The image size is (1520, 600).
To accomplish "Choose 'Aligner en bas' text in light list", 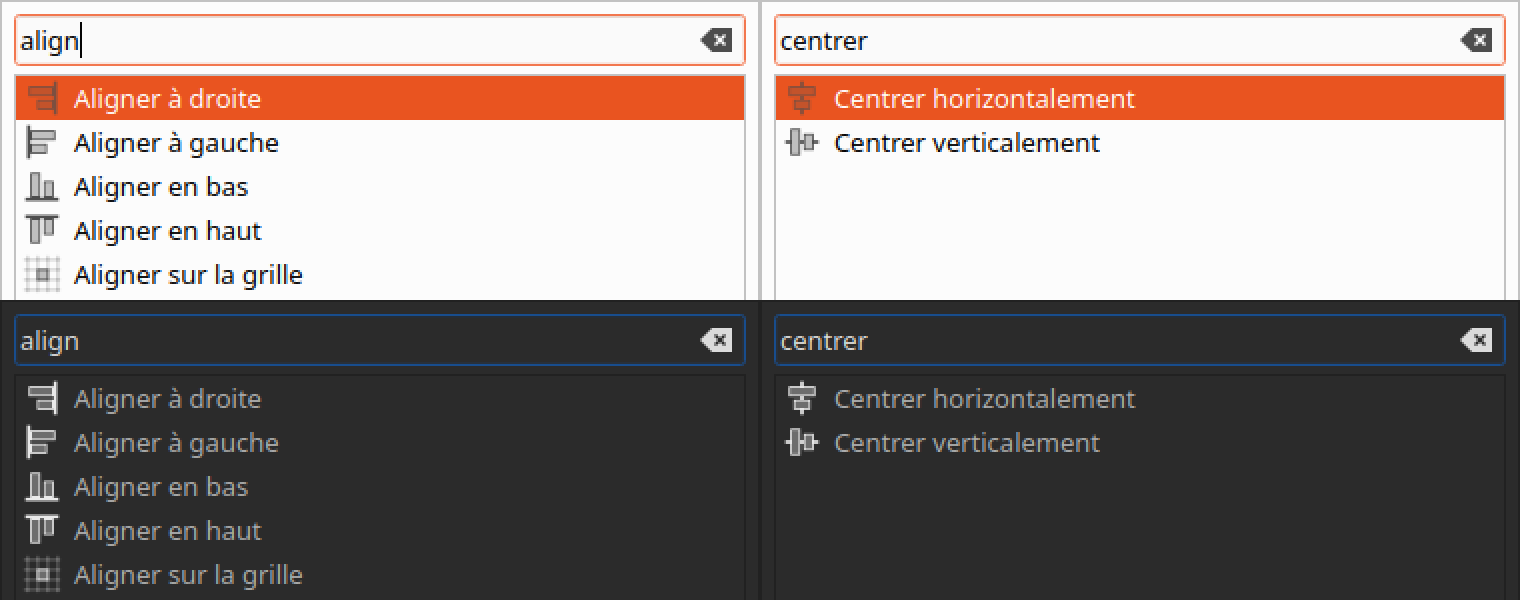I will 161,187.
